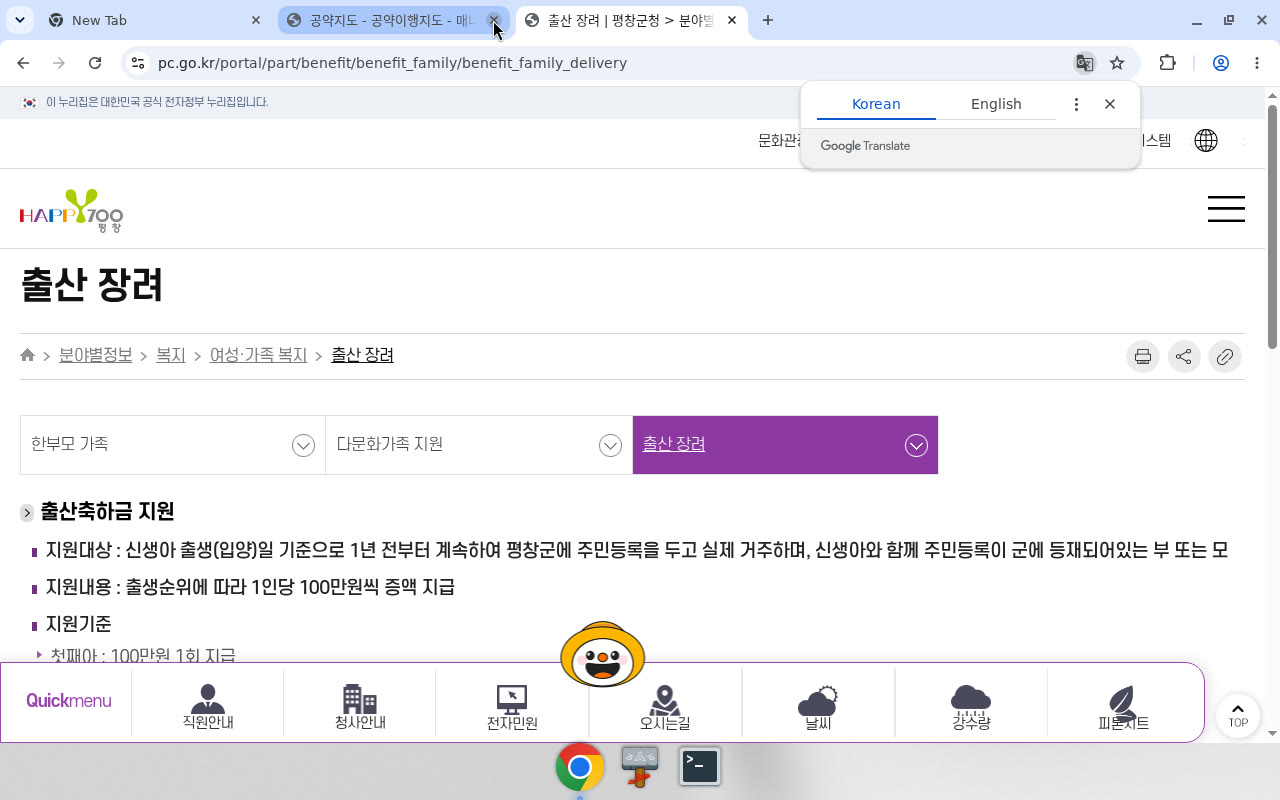Open the Chrome extensions puzzle icon
This screenshot has height=800, width=1280.
(x=1167, y=63)
